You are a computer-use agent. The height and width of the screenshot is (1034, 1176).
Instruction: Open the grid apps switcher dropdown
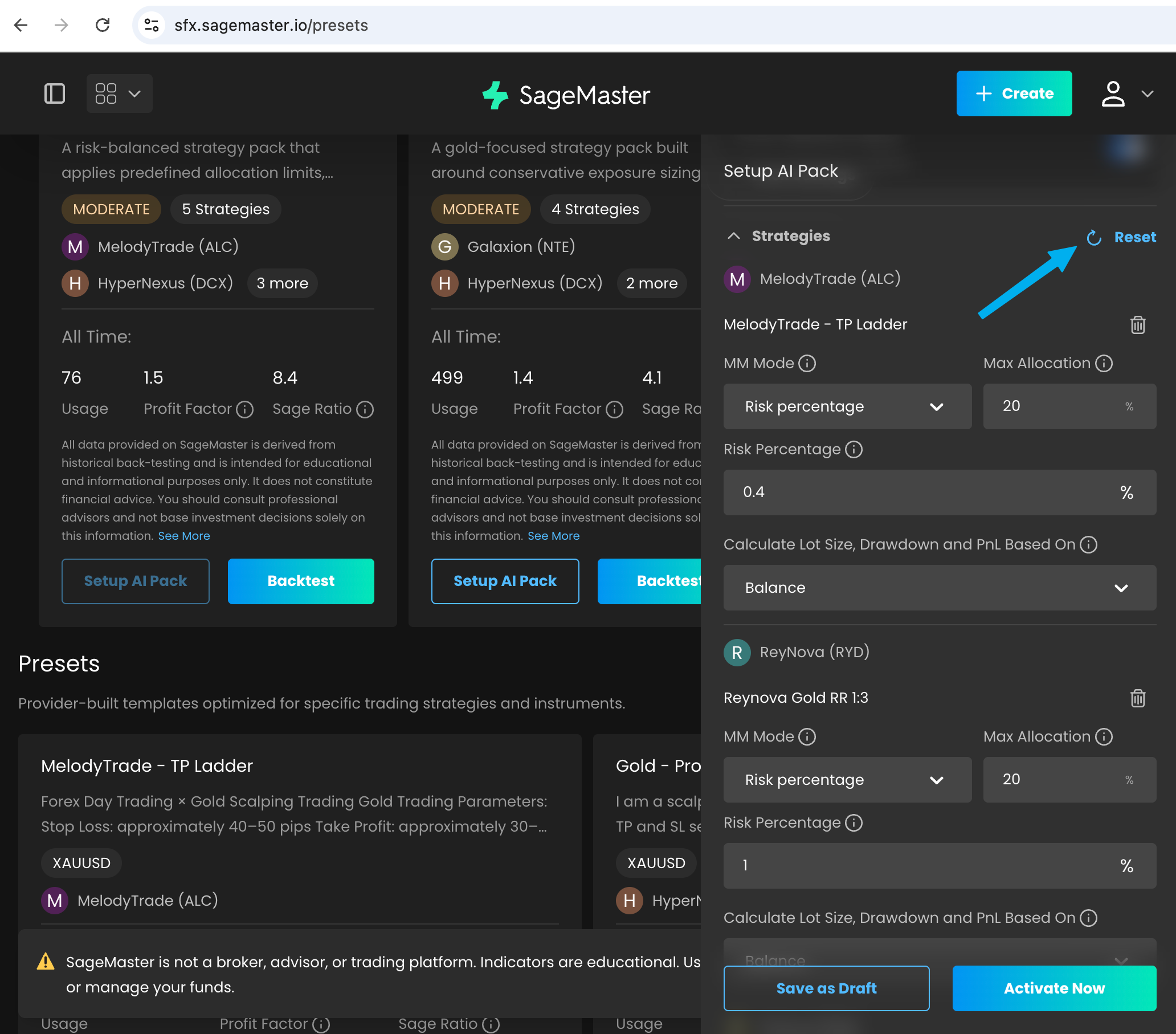(119, 93)
